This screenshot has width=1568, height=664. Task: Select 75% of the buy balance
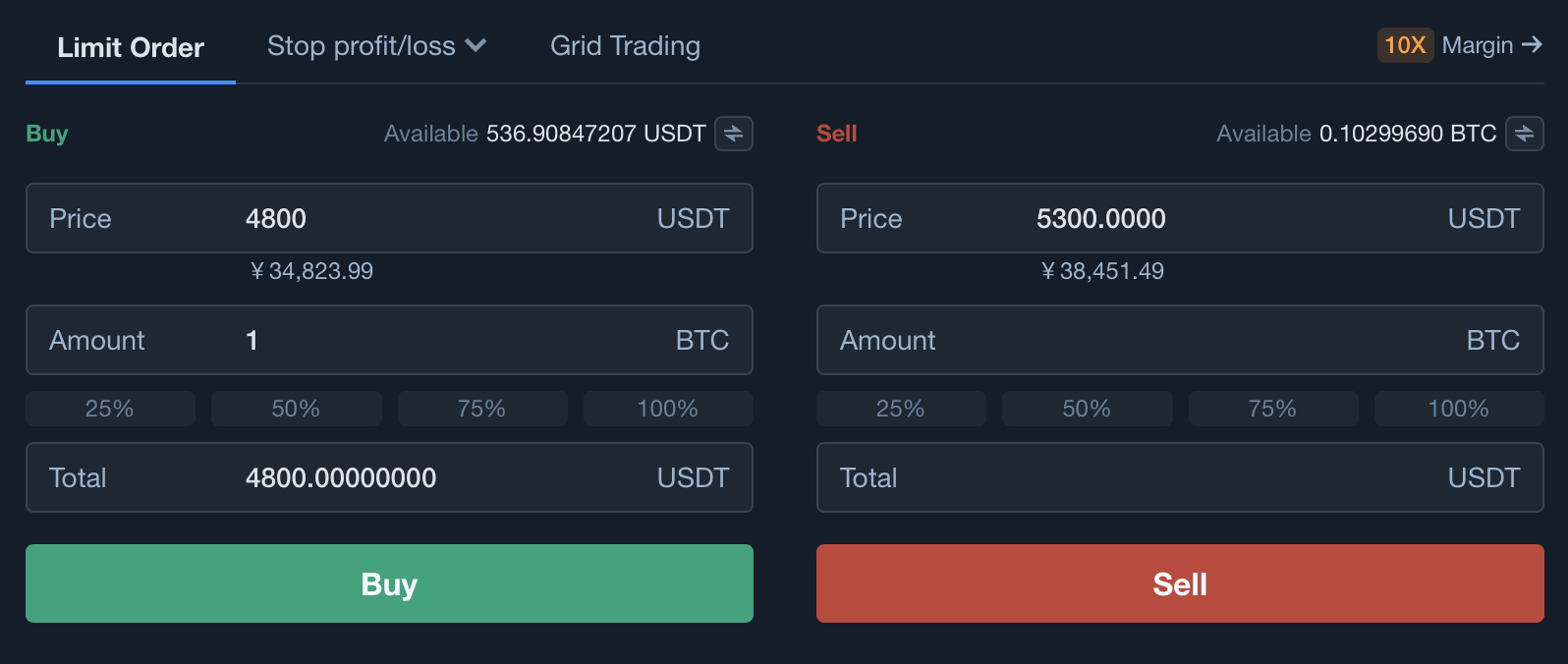pos(481,409)
